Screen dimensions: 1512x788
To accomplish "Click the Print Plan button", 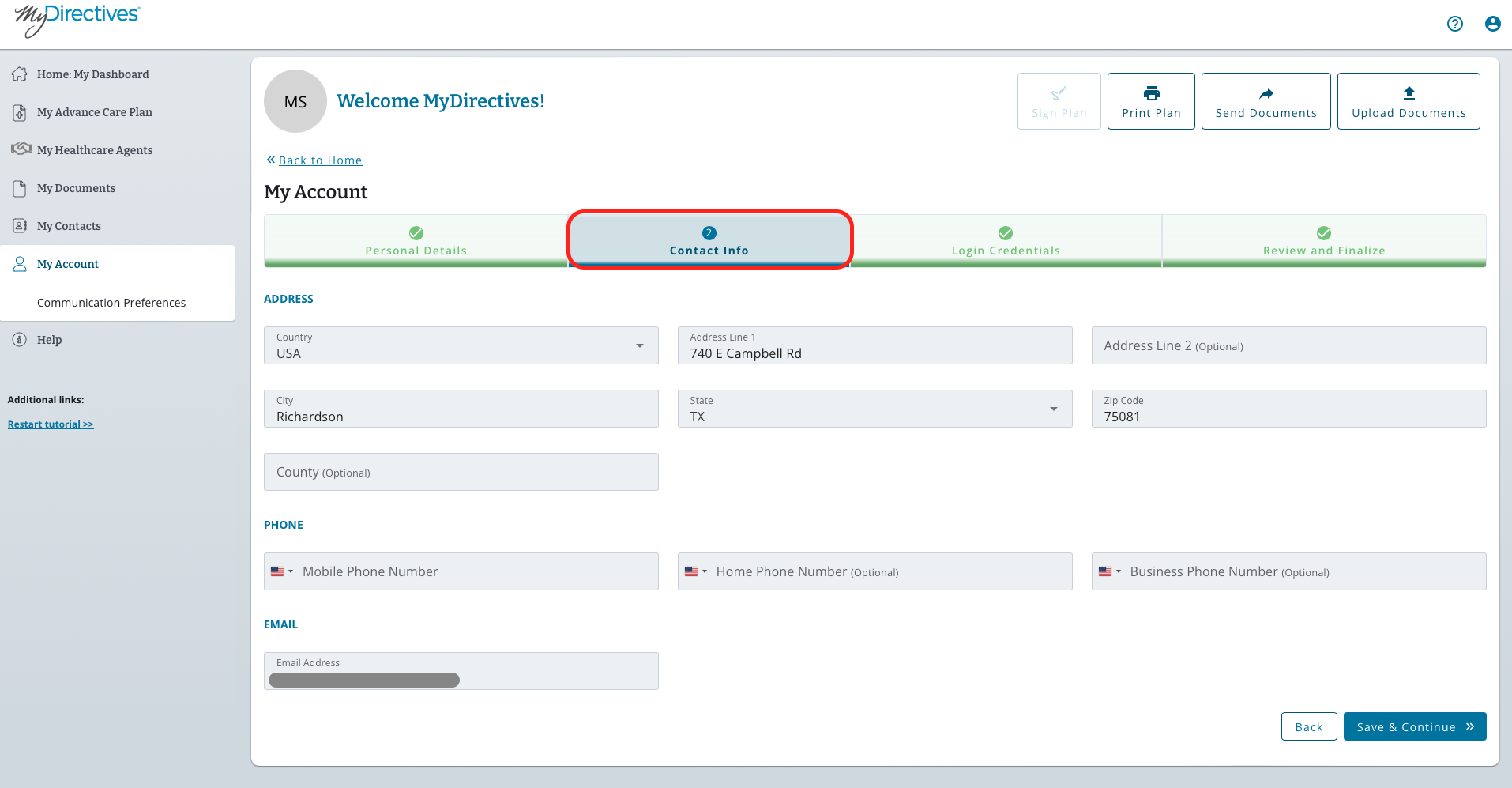I will click(1151, 101).
